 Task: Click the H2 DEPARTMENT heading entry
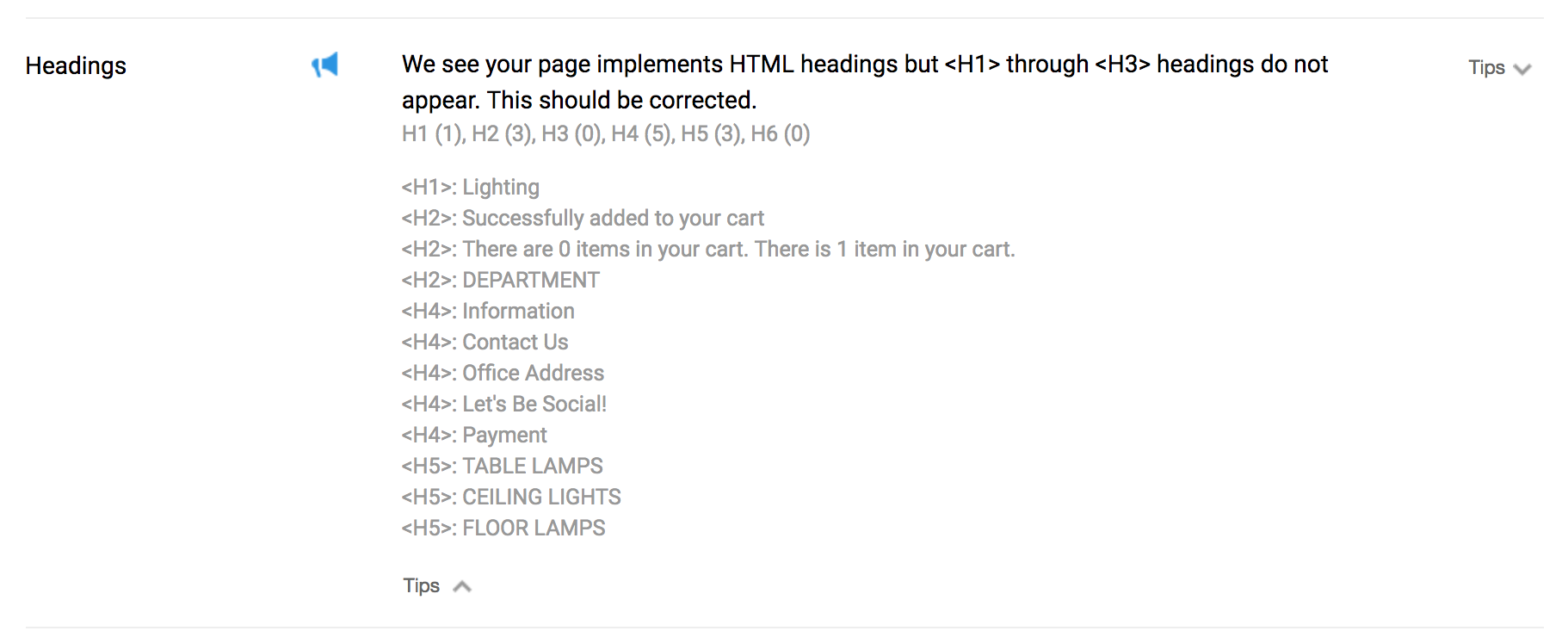500,280
